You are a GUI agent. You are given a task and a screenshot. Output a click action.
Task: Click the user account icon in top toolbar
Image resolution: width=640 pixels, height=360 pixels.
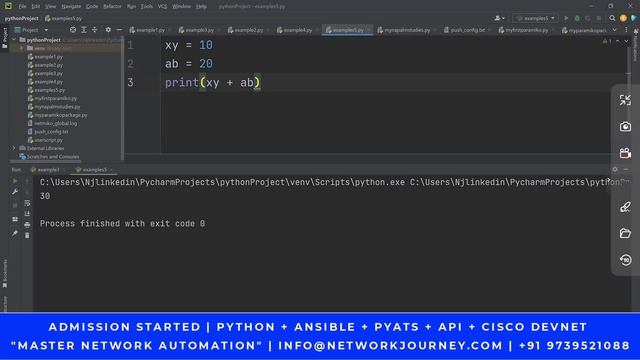pyautogui.click(x=499, y=18)
